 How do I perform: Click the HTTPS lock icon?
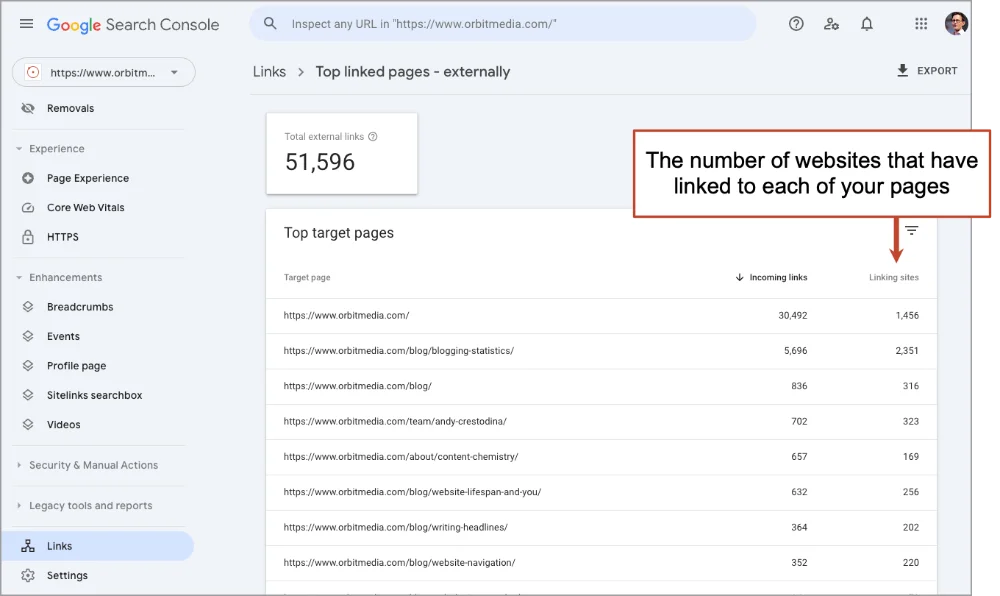(28, 237)
